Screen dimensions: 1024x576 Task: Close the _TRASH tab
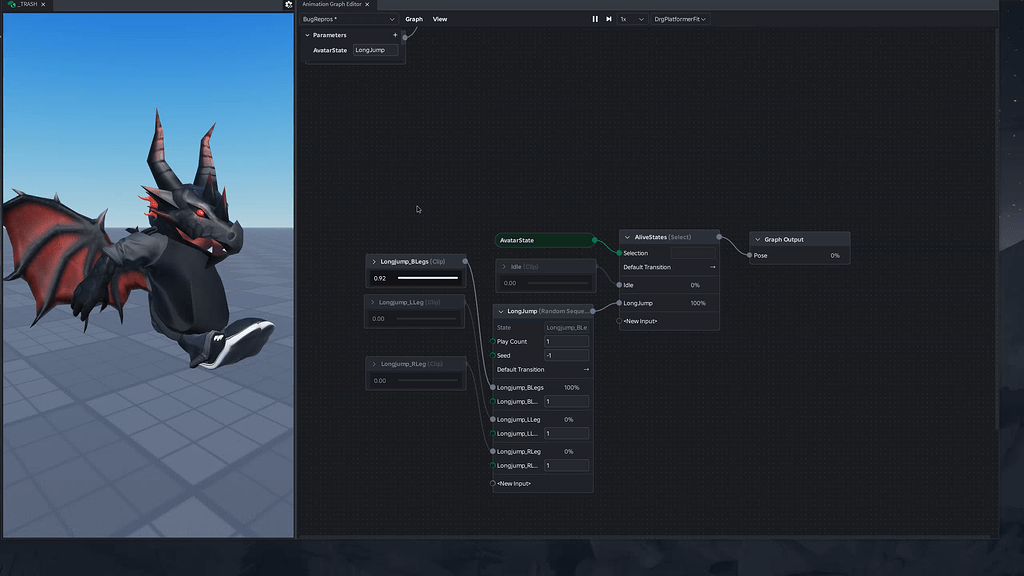[43, 4]
